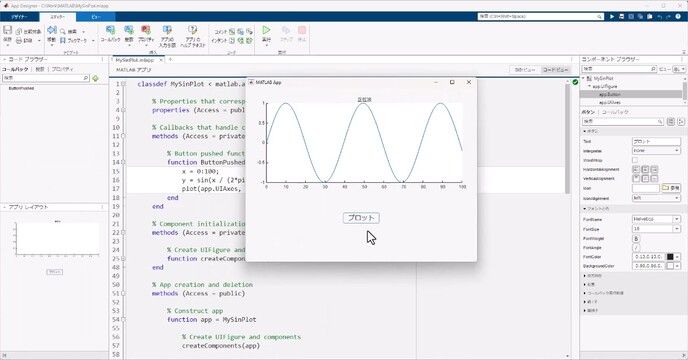The height and width of the screenshot is (360, 688).
Task: Click the redo arrow in the quick access bar
Action: click(669, 16)
